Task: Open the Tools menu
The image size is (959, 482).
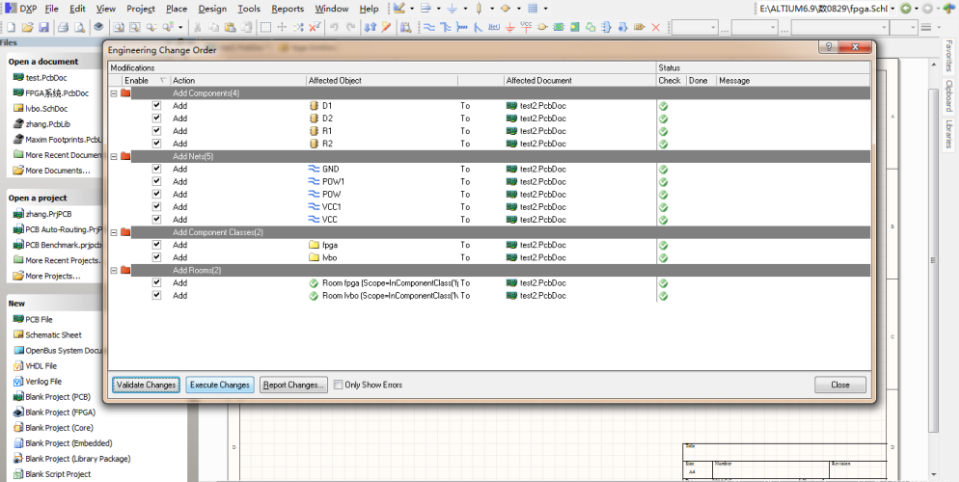Action: coord(249,9)
